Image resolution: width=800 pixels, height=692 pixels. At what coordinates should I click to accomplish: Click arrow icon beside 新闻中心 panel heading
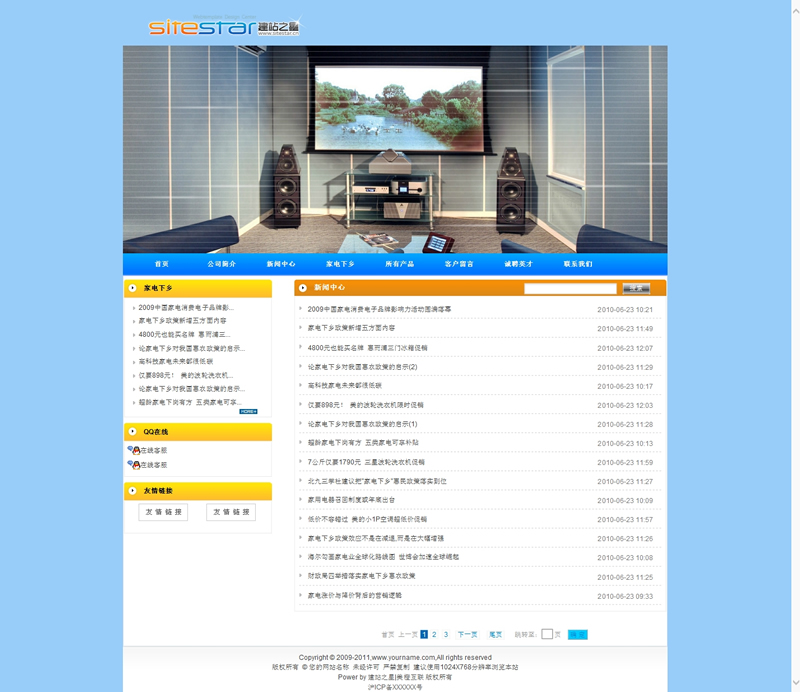pos(303,288)
